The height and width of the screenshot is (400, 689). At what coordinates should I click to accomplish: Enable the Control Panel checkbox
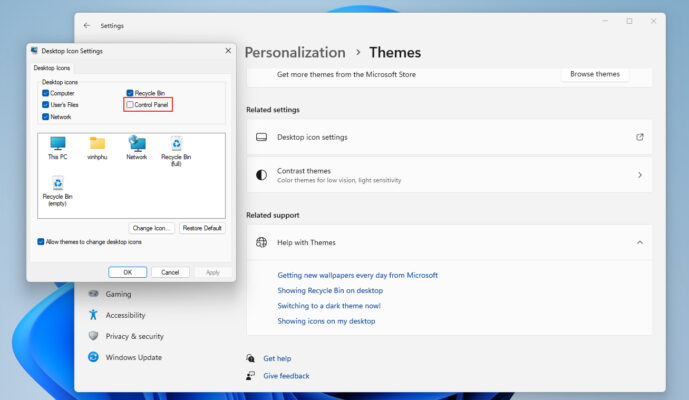click(x=130, y=105)
